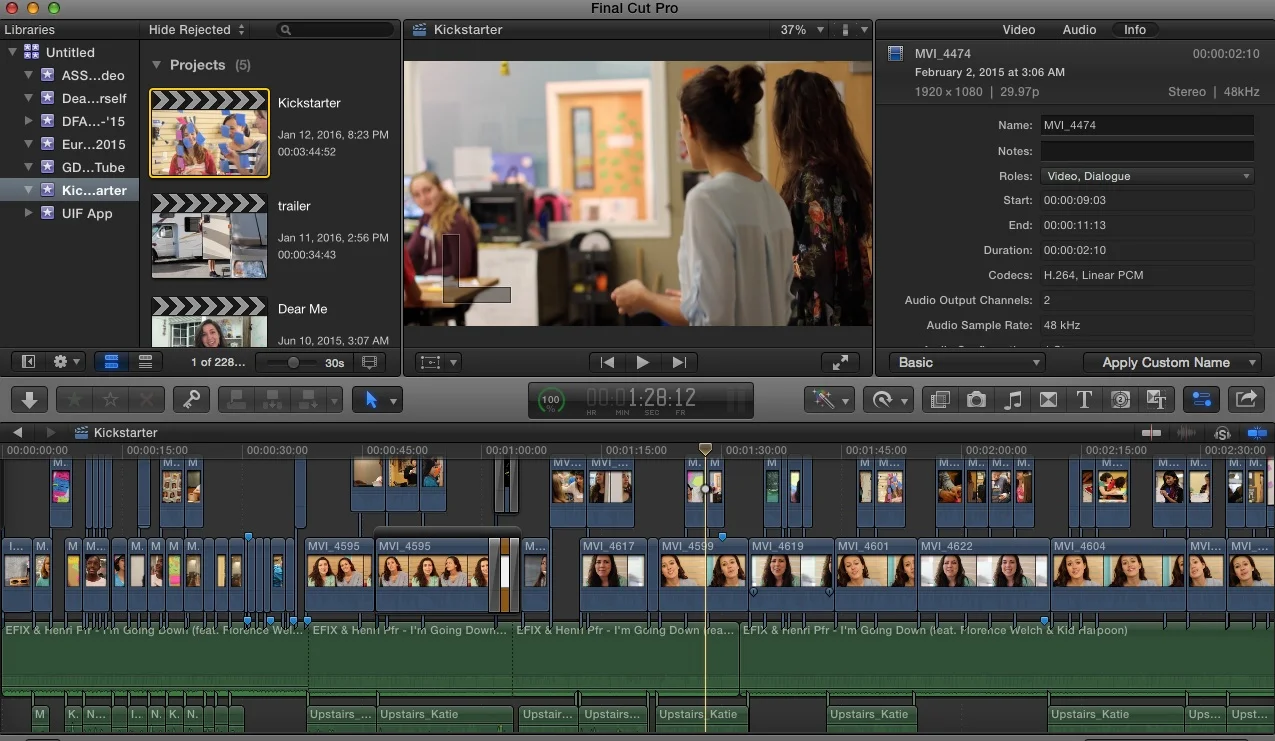Open the Music and Sound browser note icon
Screen dimensions: 1275x741
tap(1012, 400)
